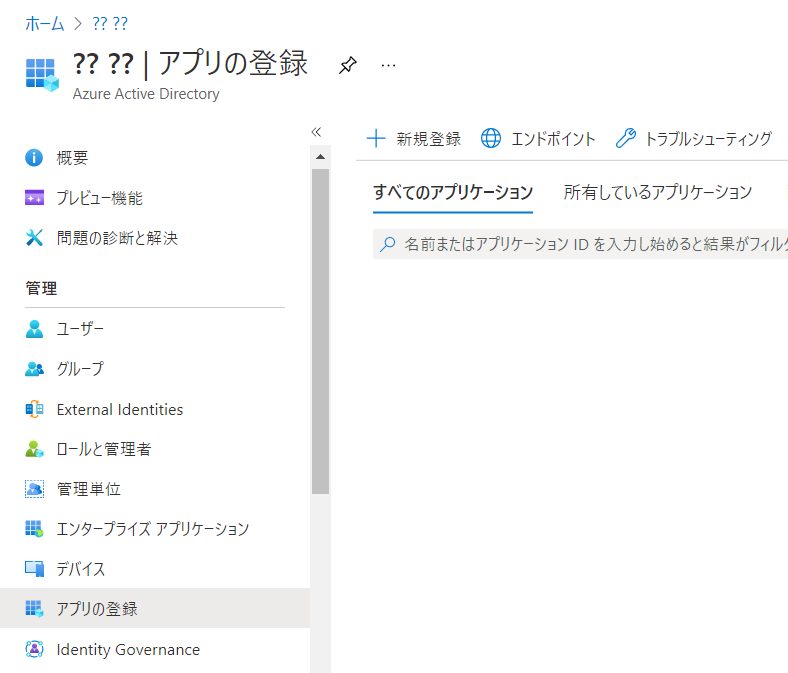The image size is (788, 673).
Task: Open エンタープライズ アプリケーション menu item
Action: coord(155,529)
